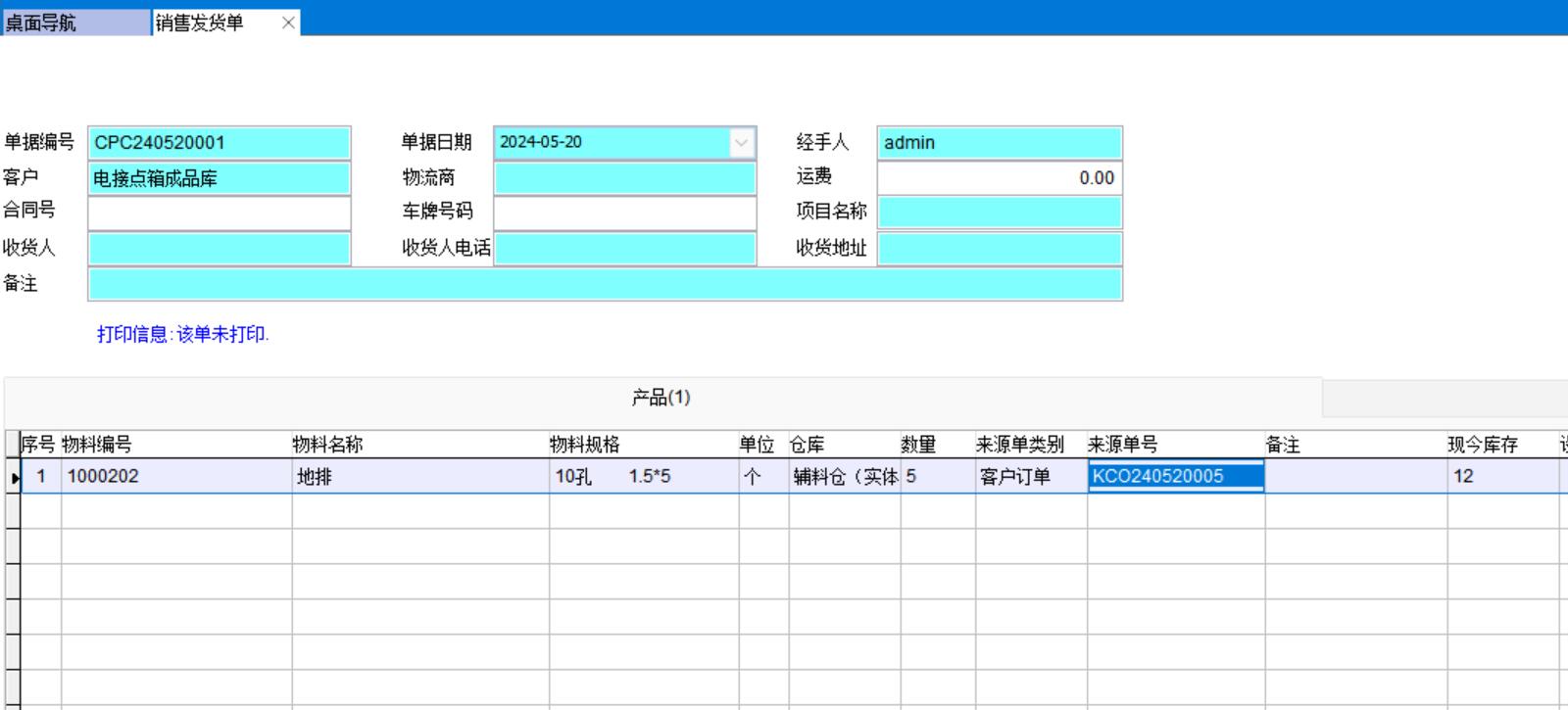
Task: Select the 销售发货单 tab
Action: pyautogui.click(x=211, y=23)
